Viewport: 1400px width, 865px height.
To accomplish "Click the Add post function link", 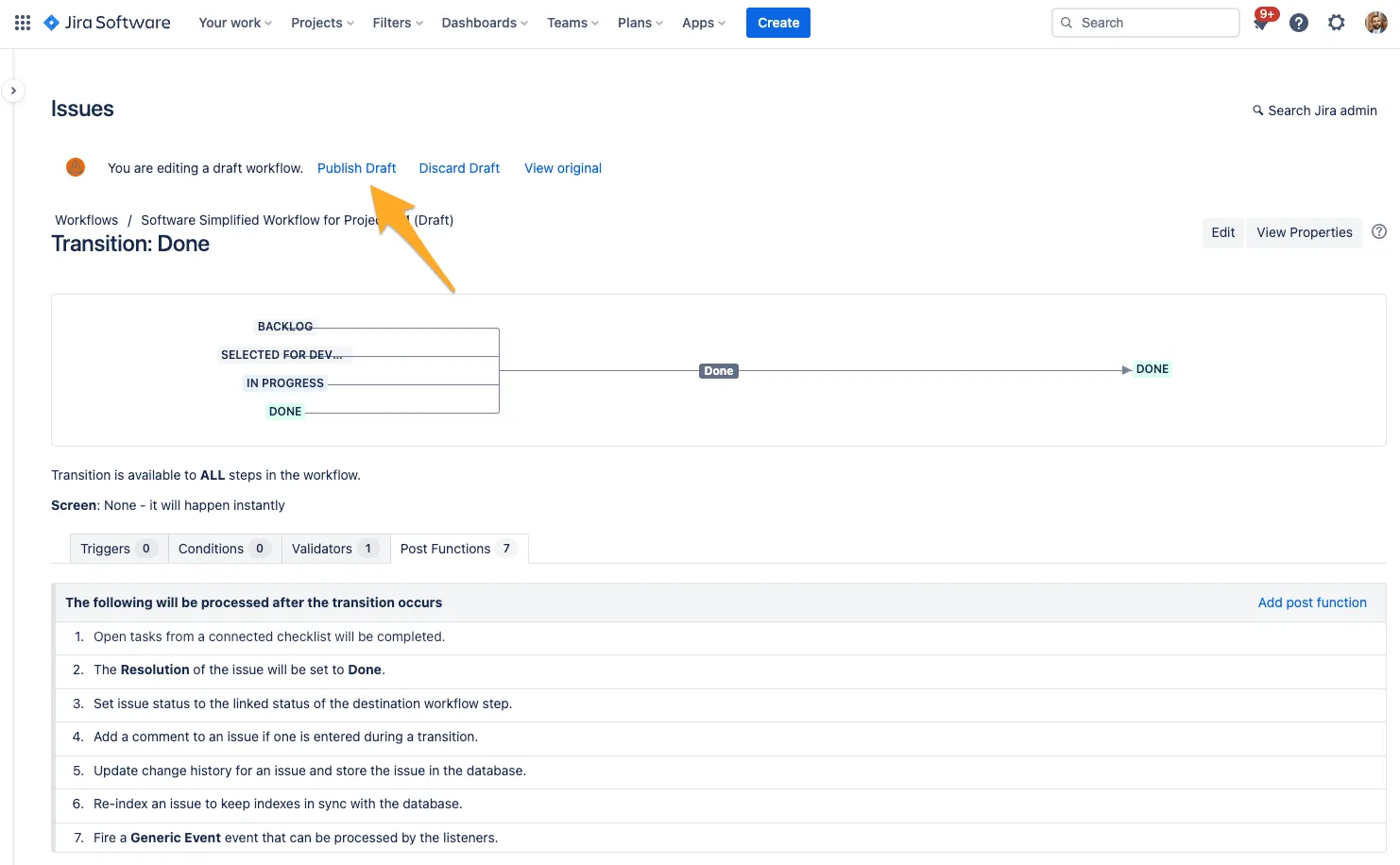I will [x=1312, y=602].
